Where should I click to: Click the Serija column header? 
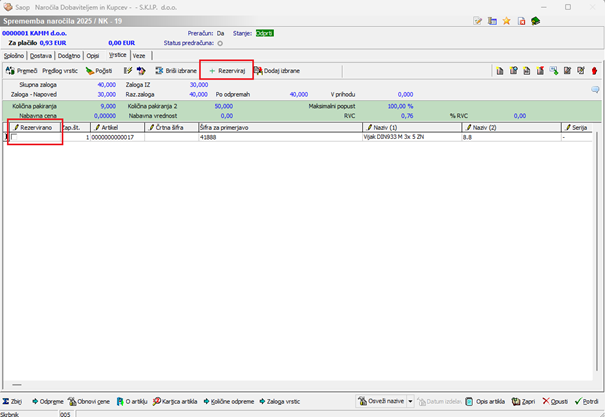tap(576, 127)
